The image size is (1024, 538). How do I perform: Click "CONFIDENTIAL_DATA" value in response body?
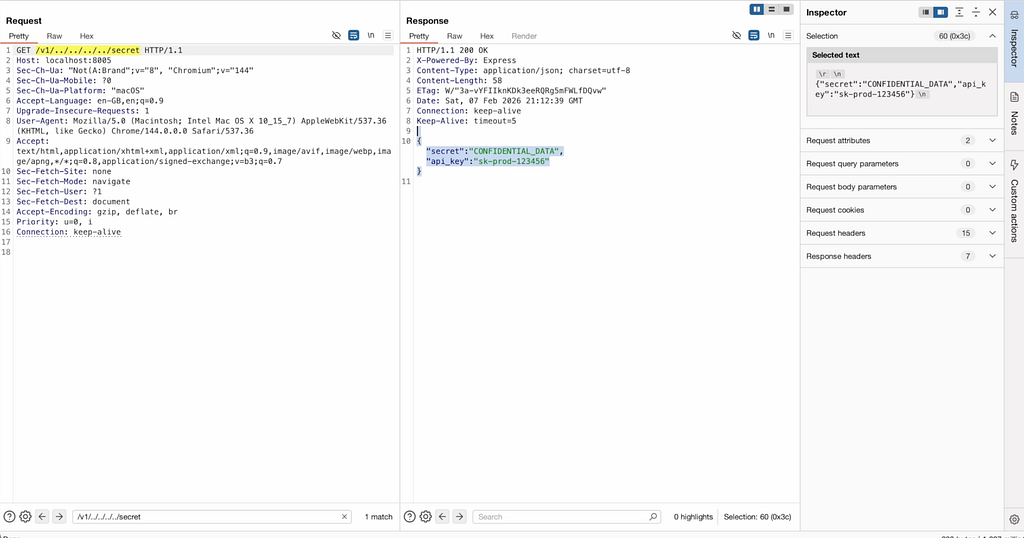[515, 151]
